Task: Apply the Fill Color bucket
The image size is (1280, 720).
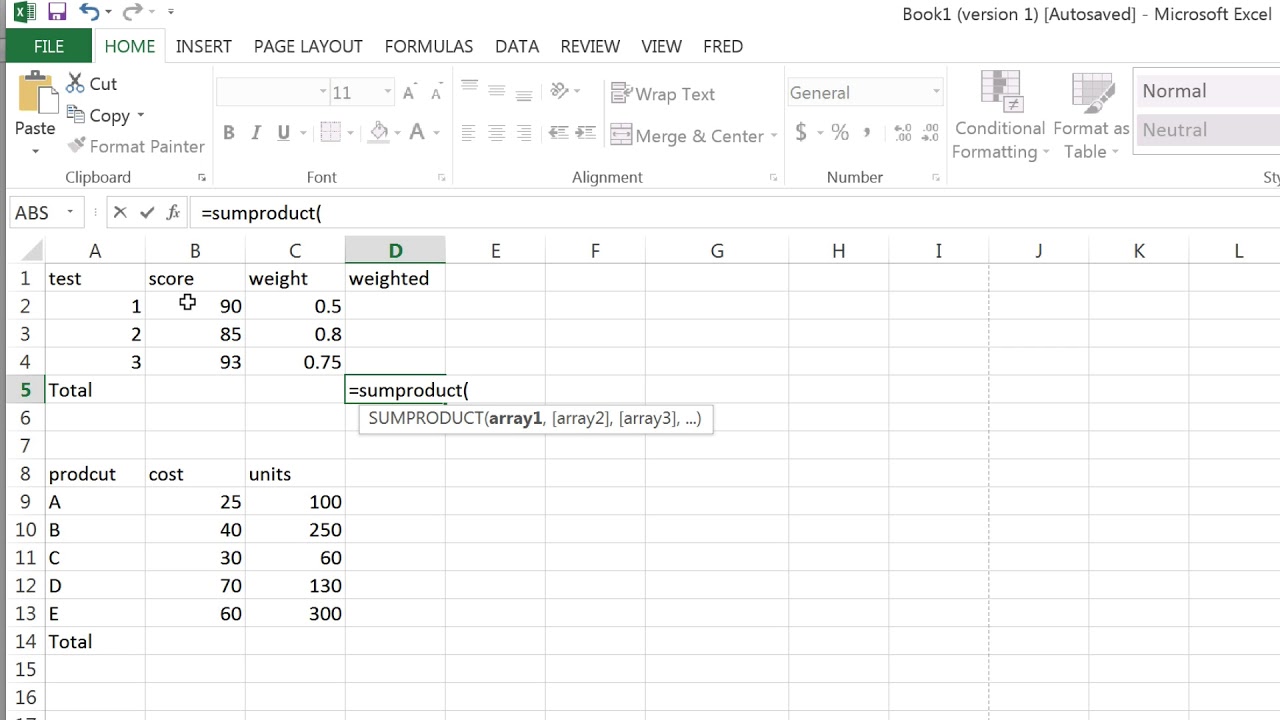Action: tap(379, 133)
